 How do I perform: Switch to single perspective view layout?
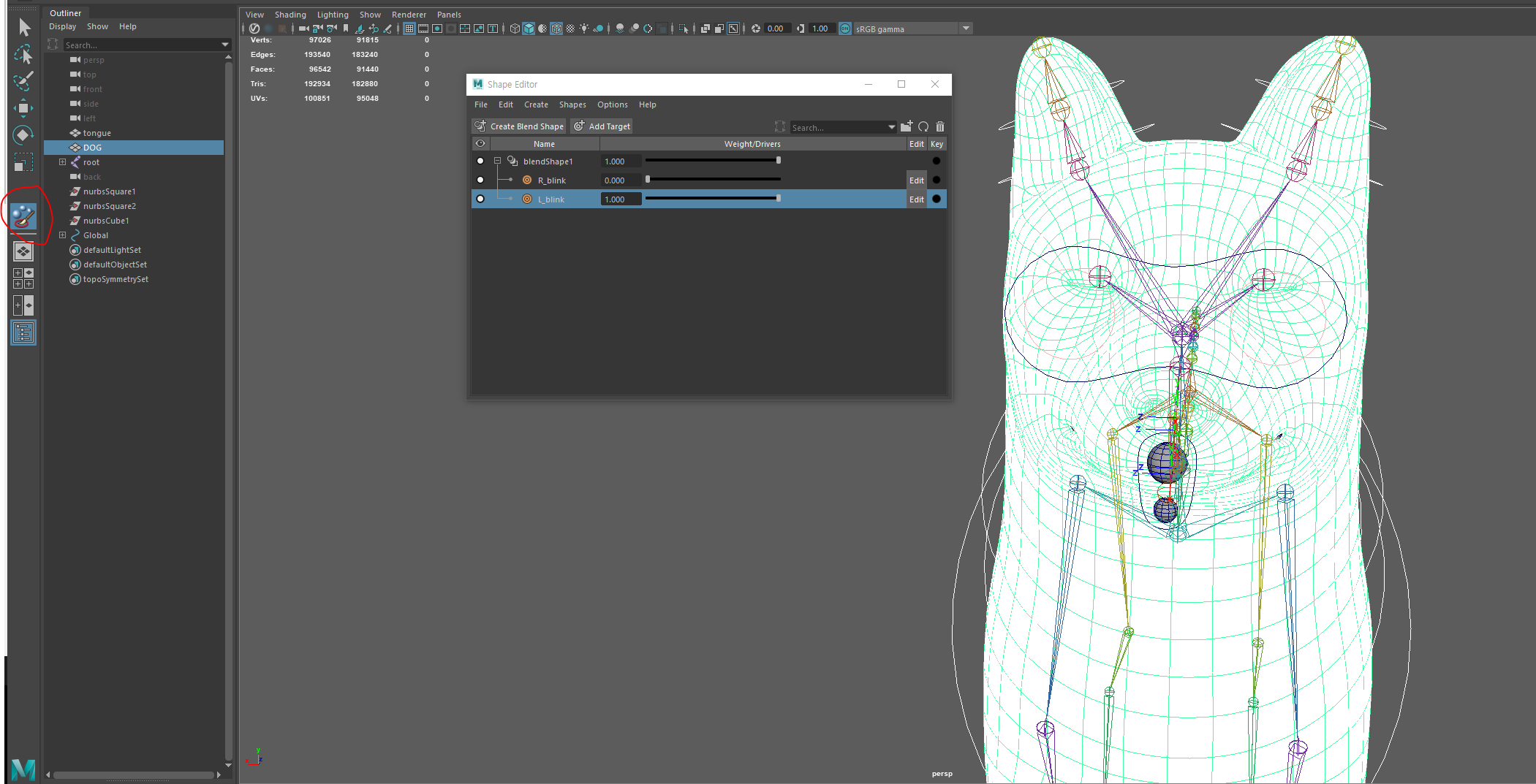coord(24,251)
